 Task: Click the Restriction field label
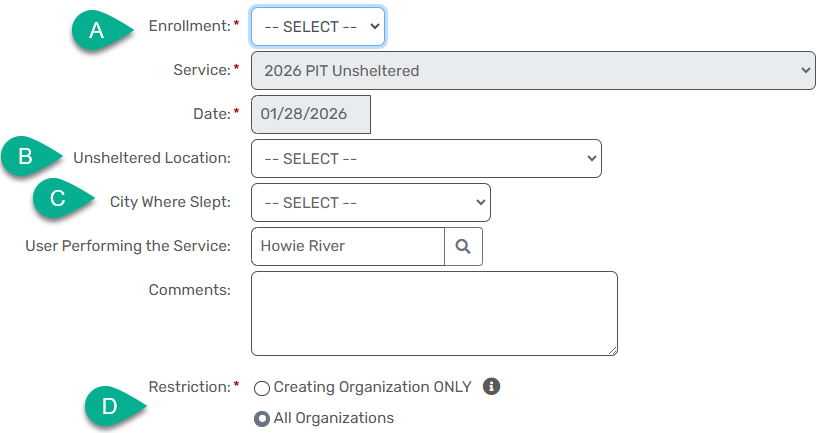click(189, 386)
